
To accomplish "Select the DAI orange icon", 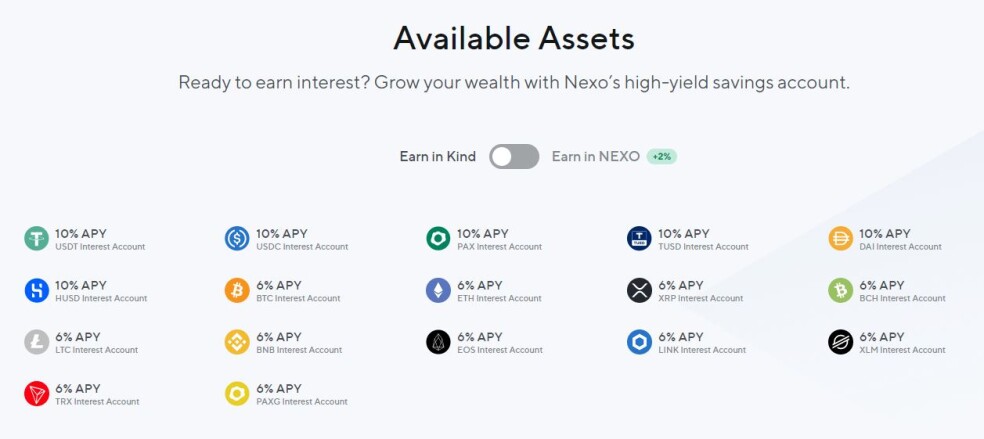I will pos(840,239).
